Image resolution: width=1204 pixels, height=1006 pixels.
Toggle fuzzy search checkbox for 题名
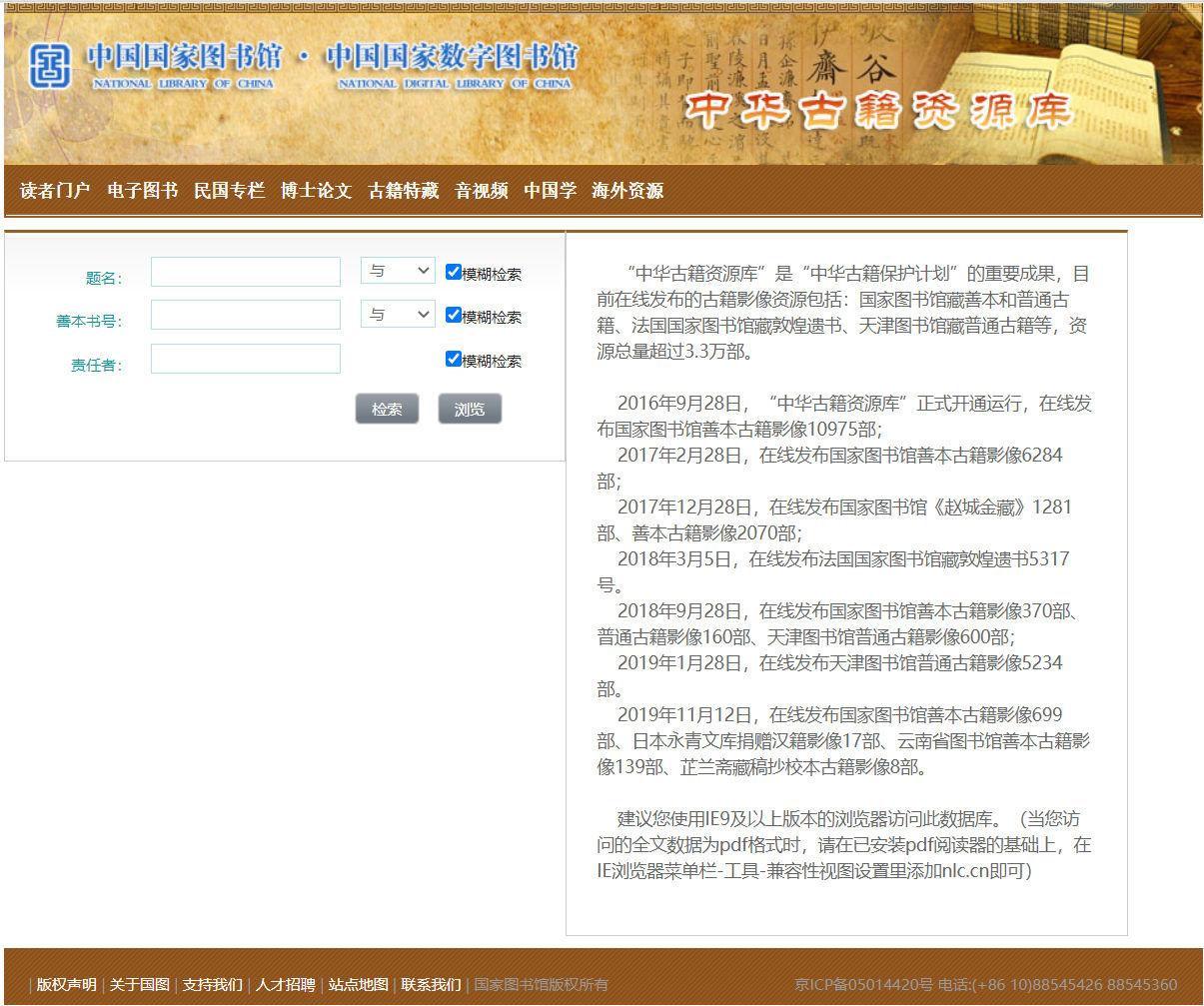pyautogui.click(x=454, y=272)
